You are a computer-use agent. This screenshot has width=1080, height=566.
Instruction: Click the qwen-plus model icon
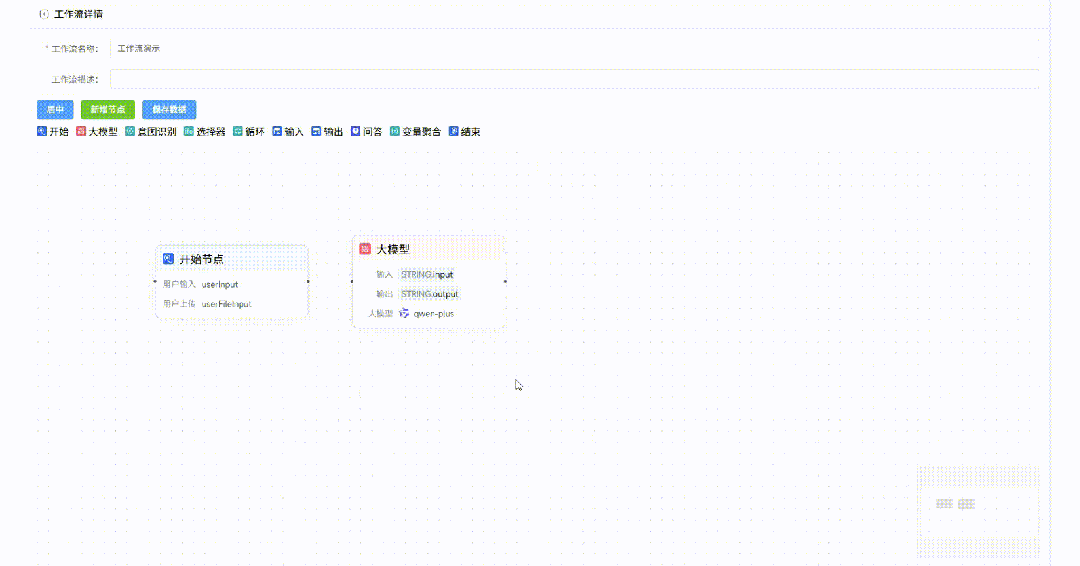(404, 313)
